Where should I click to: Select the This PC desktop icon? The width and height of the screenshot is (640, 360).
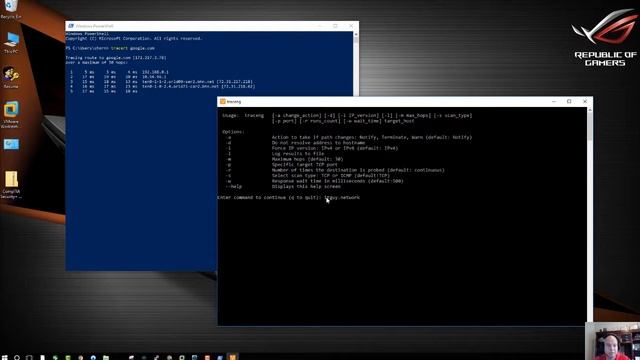point(11,43)
